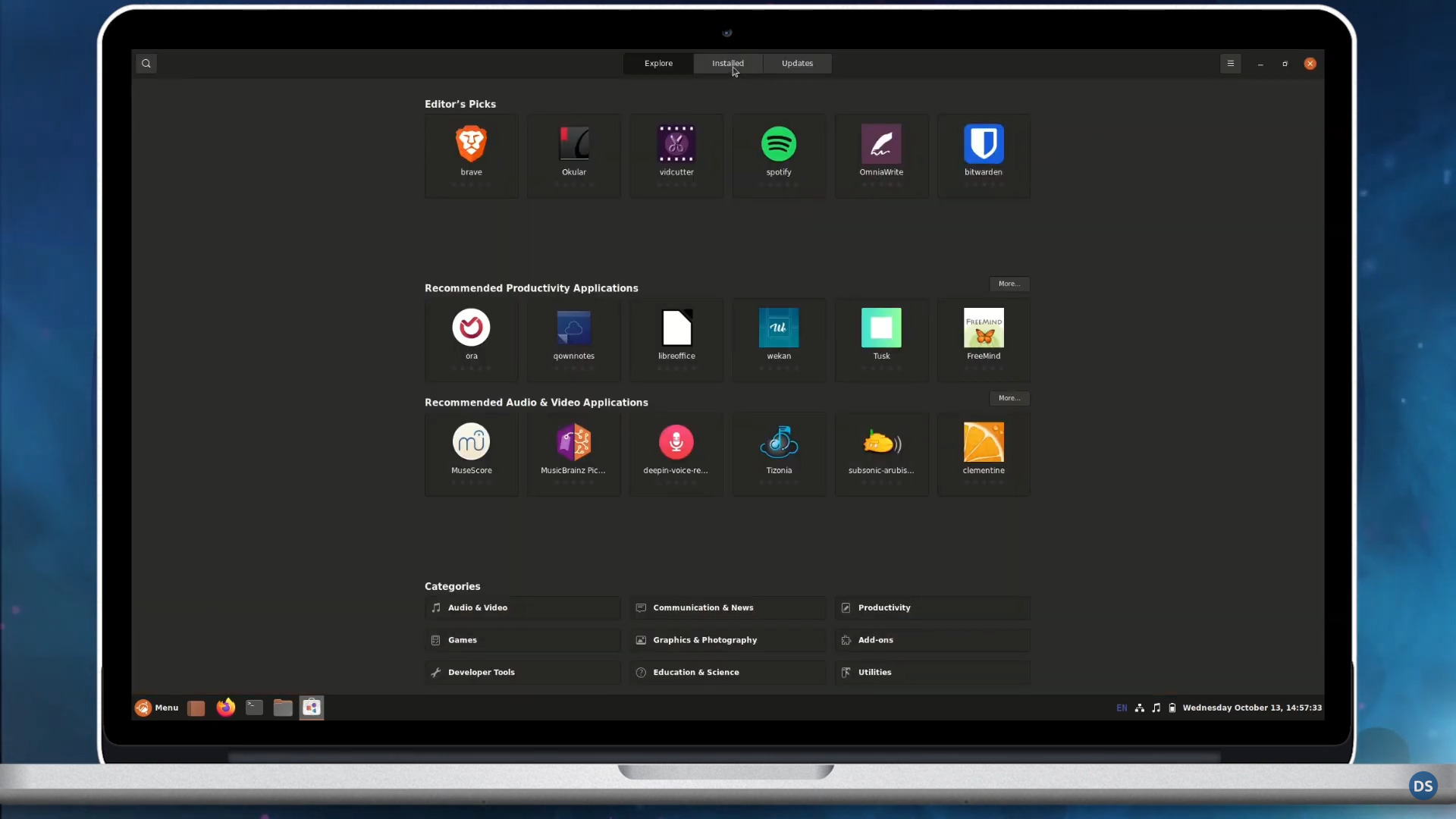Viewport: 1456px width, 819px height.
Task: Open Graphics & Photography category
Action: click(726, 640)
